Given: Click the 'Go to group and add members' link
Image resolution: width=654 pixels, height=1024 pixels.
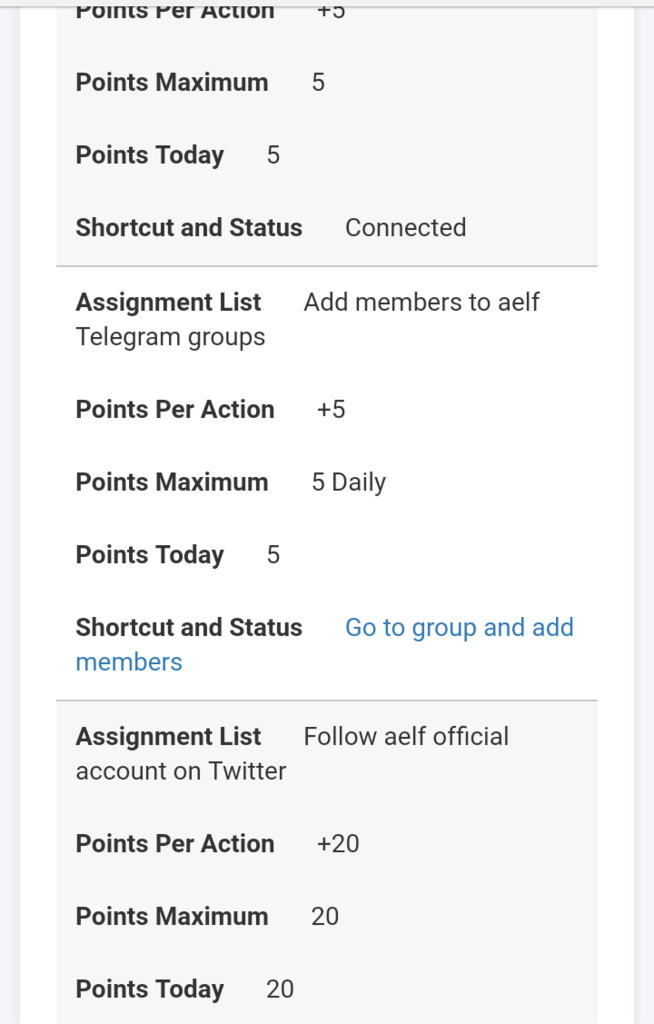Looking at the screenshot, I should [459, 627].
